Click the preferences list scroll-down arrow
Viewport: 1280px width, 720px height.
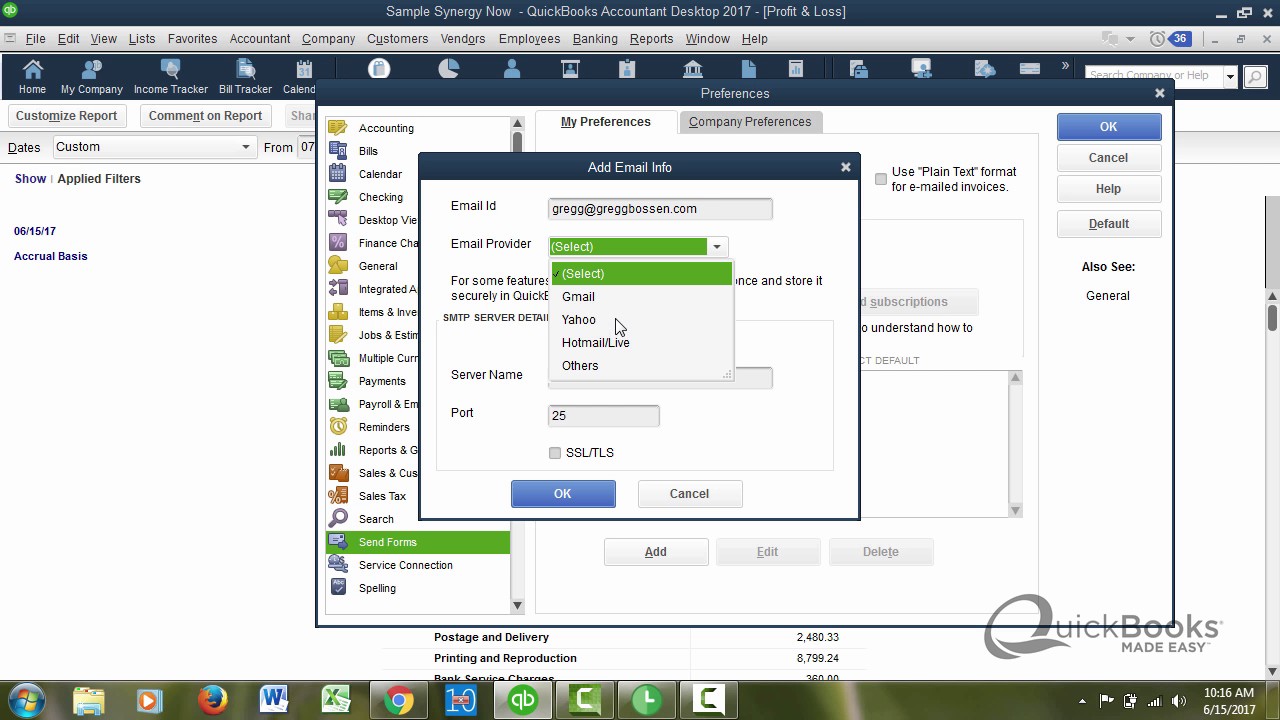pos(517,605)
